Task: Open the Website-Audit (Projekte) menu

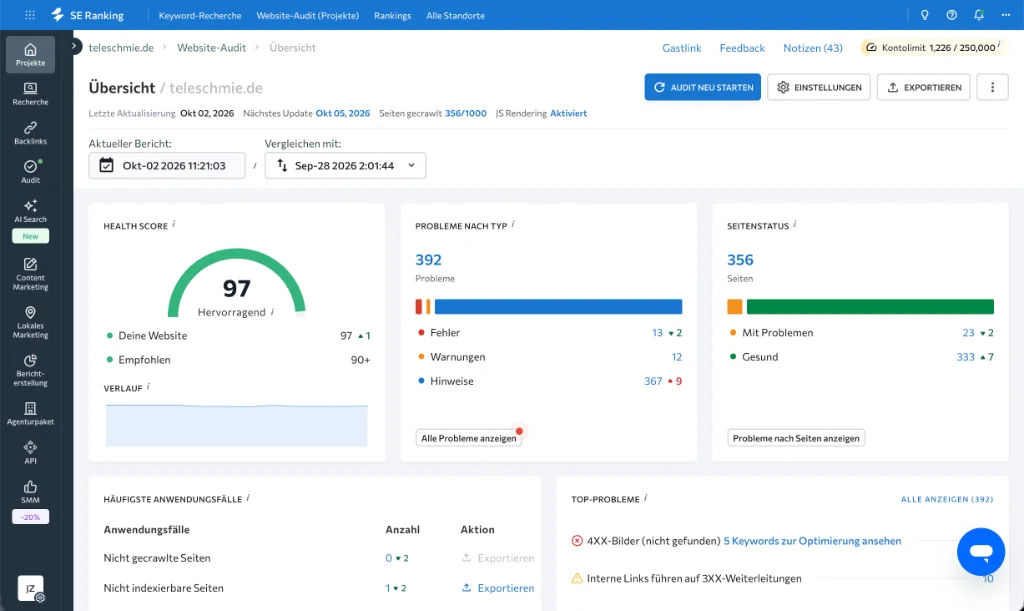Action: pos(308,15)
